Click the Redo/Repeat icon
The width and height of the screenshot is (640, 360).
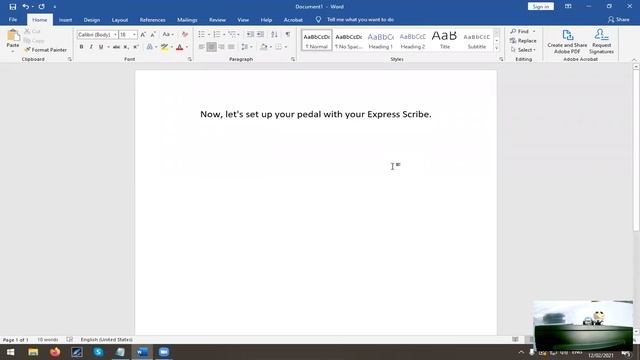[x=42, y=7]
